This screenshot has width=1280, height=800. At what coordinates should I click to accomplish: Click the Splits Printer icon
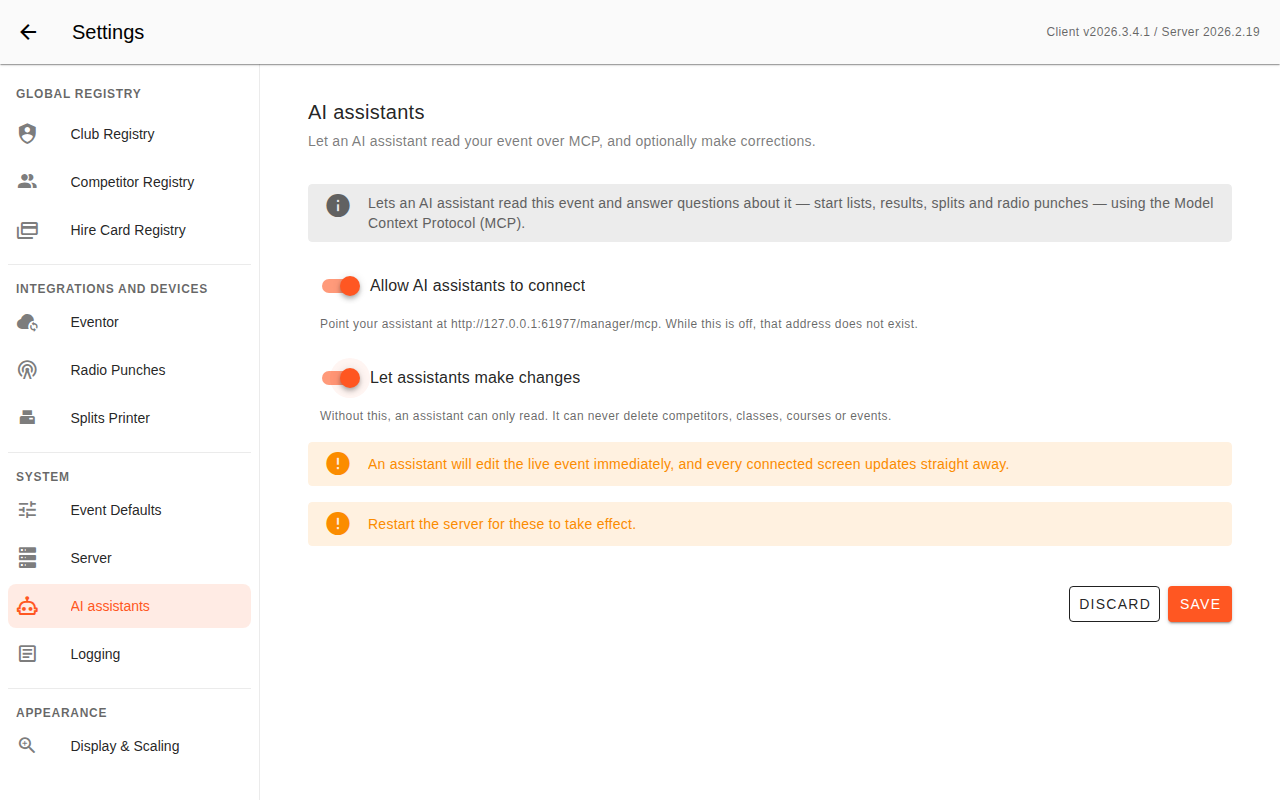(27, 418)
